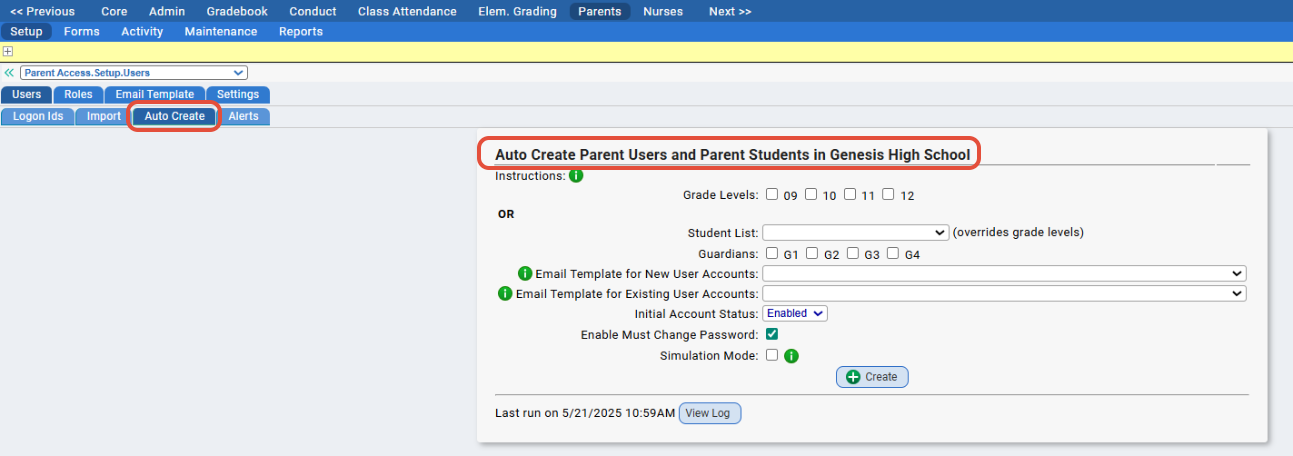The height and width of the screenshot is (456, 1293).
Task: Tick the G1 guardian checkbox
Action: click(x=772, y=254)
